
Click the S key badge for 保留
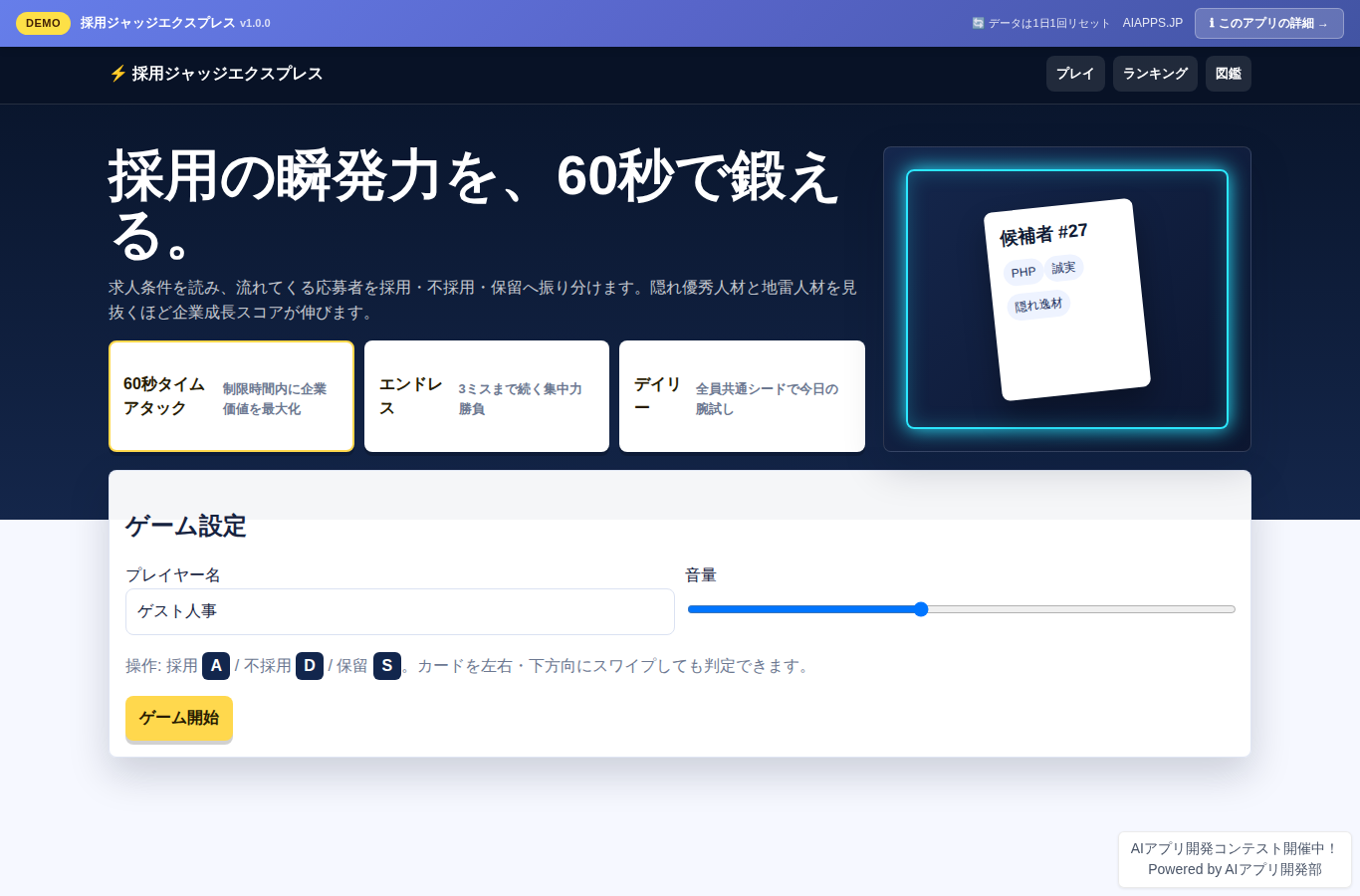point(387,666)
